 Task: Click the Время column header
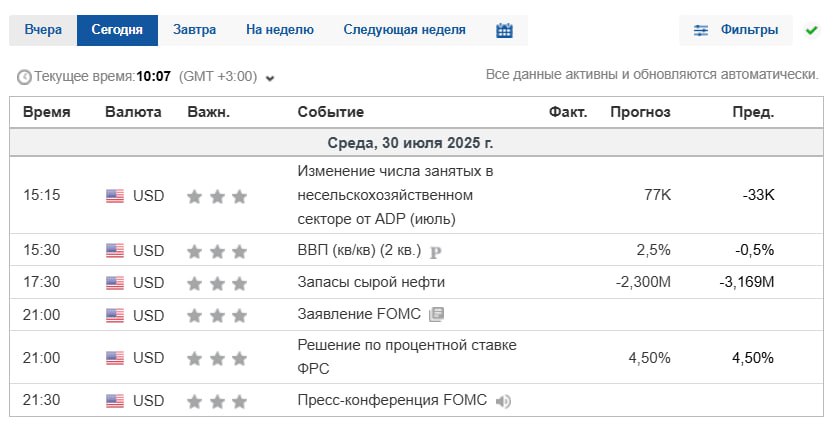tap(47, 112)
